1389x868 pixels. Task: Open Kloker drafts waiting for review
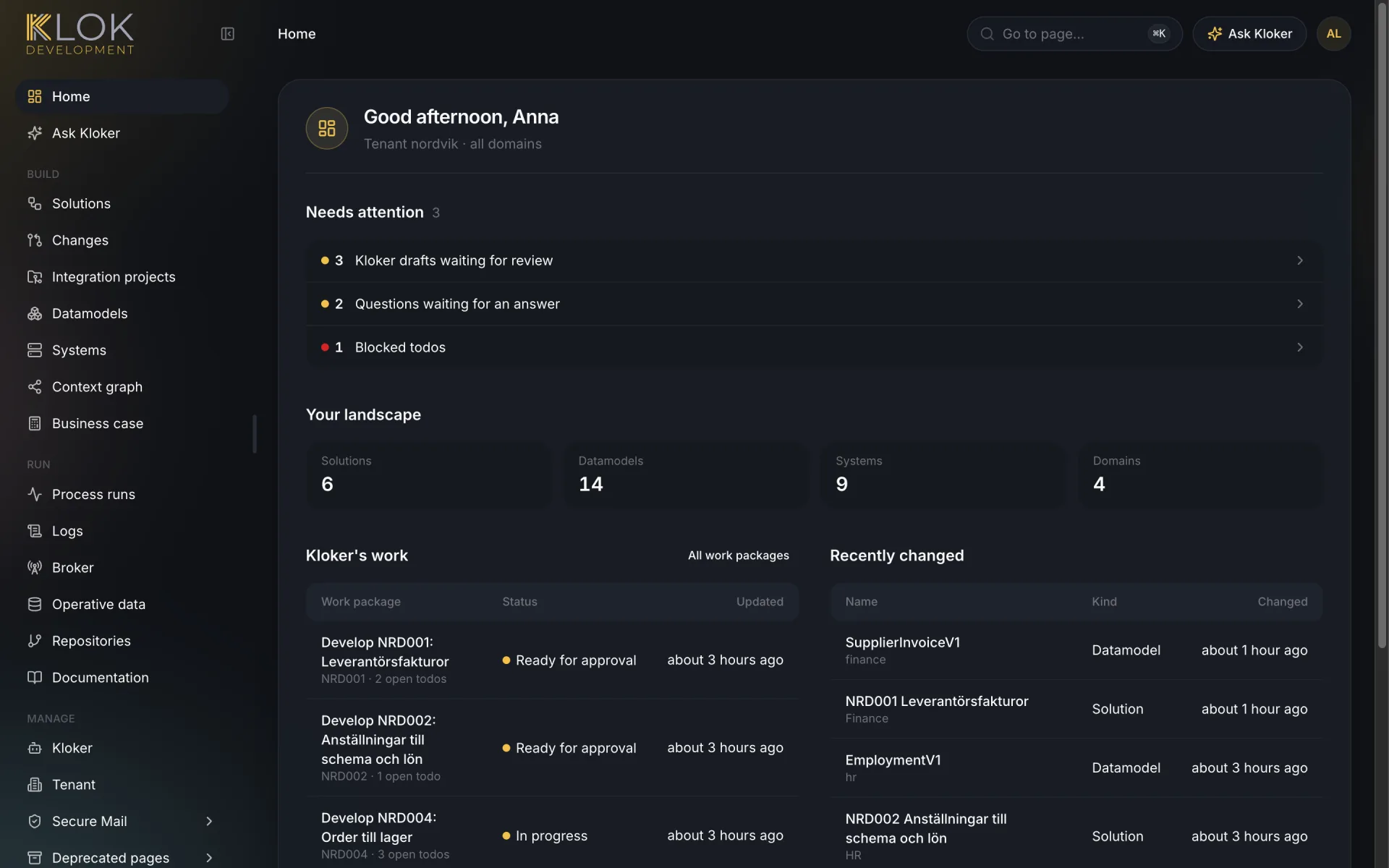click(x=814, y=260)
